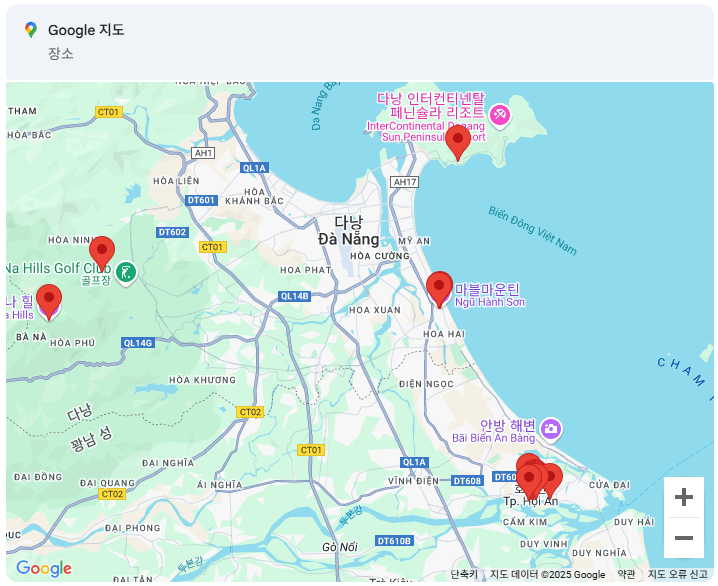The image size is (718, 586).
Task: Zoom in with the plus button
Action: [684, 497]
